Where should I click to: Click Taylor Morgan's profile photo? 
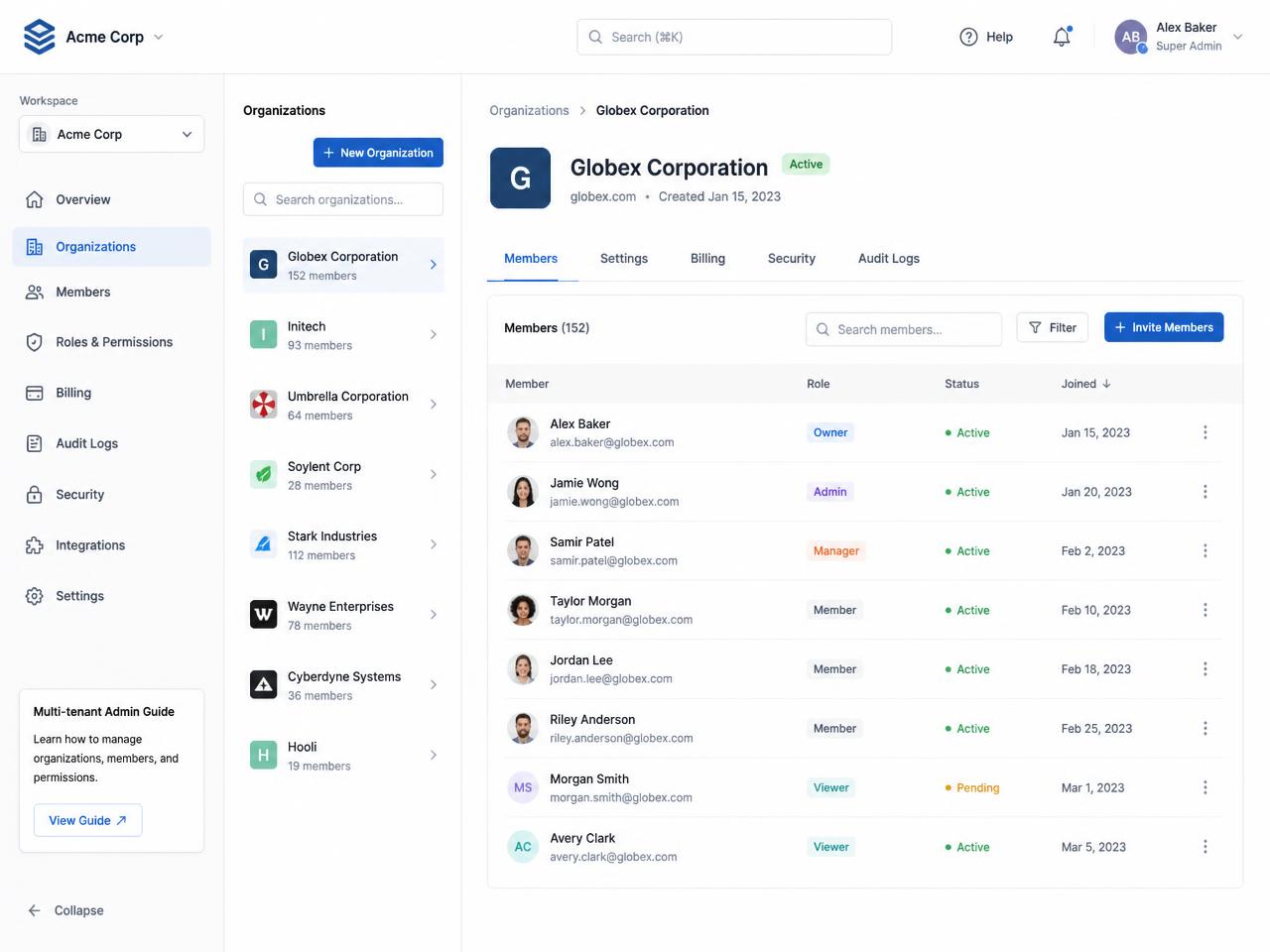(x=523, y=610)
